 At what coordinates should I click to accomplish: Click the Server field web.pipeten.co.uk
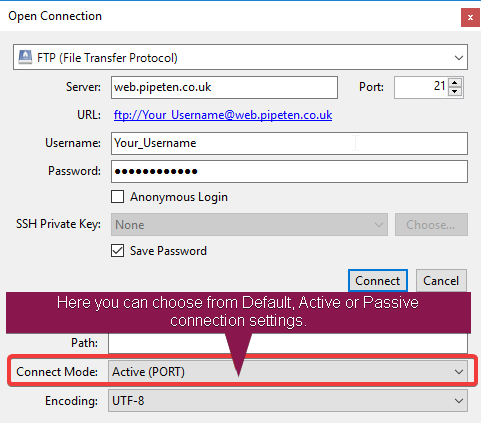click(x=224, y=87)
